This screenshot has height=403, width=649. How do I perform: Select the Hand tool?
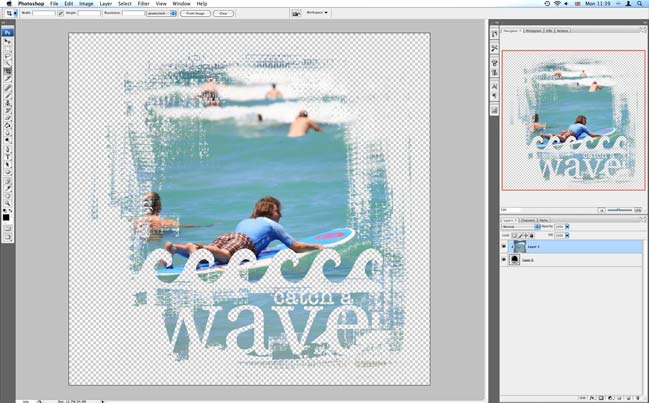[7, 196]
